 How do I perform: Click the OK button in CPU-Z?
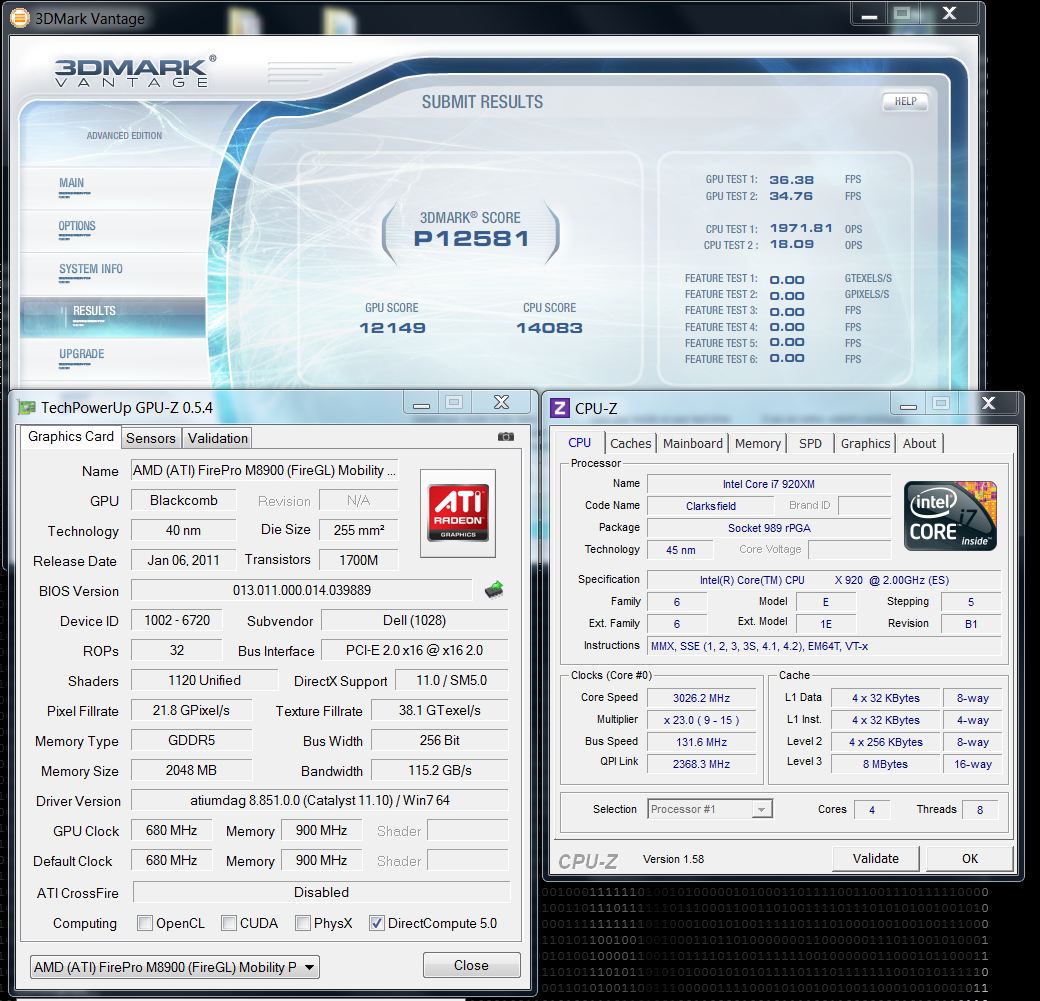[x=970, y=858]
